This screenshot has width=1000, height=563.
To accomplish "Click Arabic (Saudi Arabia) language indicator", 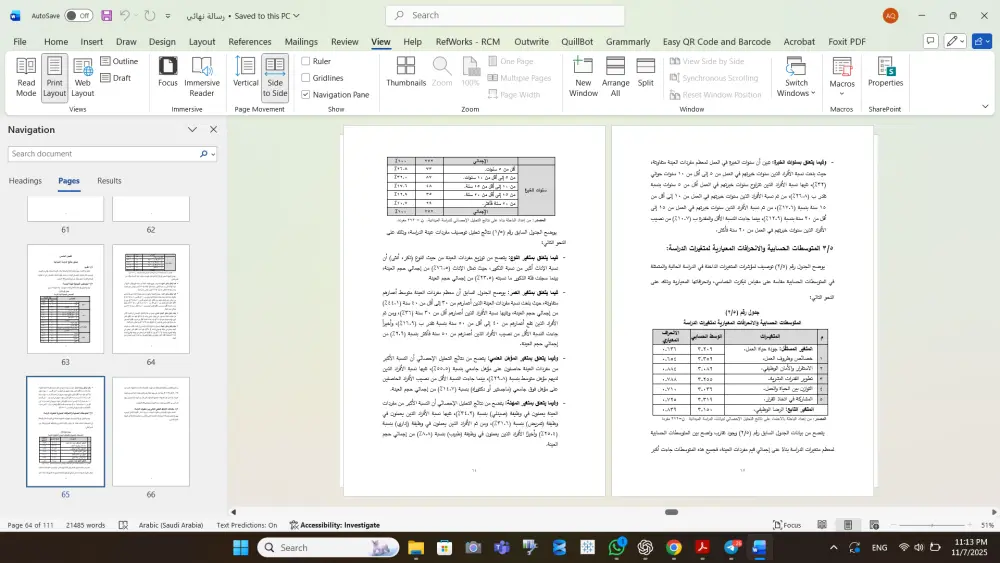I will pyautogui.click(x=171, y=525).
